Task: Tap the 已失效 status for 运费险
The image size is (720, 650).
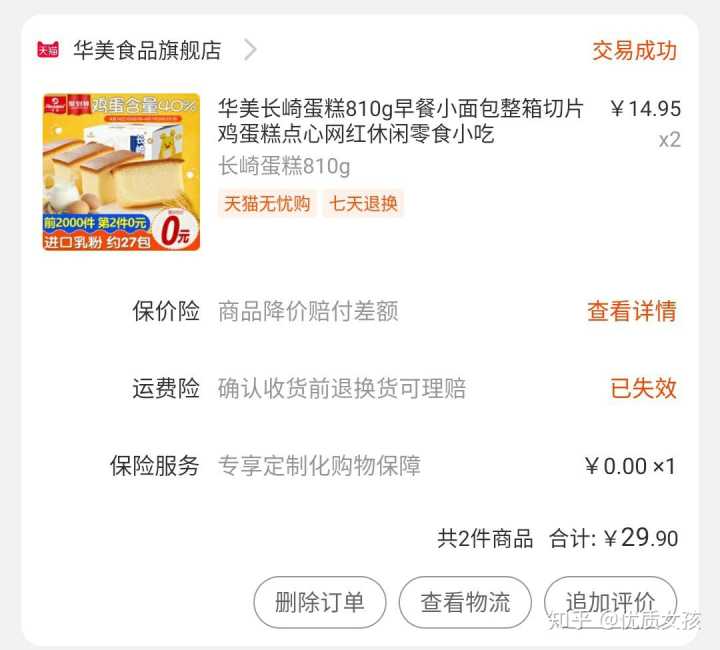Action: 643,388
